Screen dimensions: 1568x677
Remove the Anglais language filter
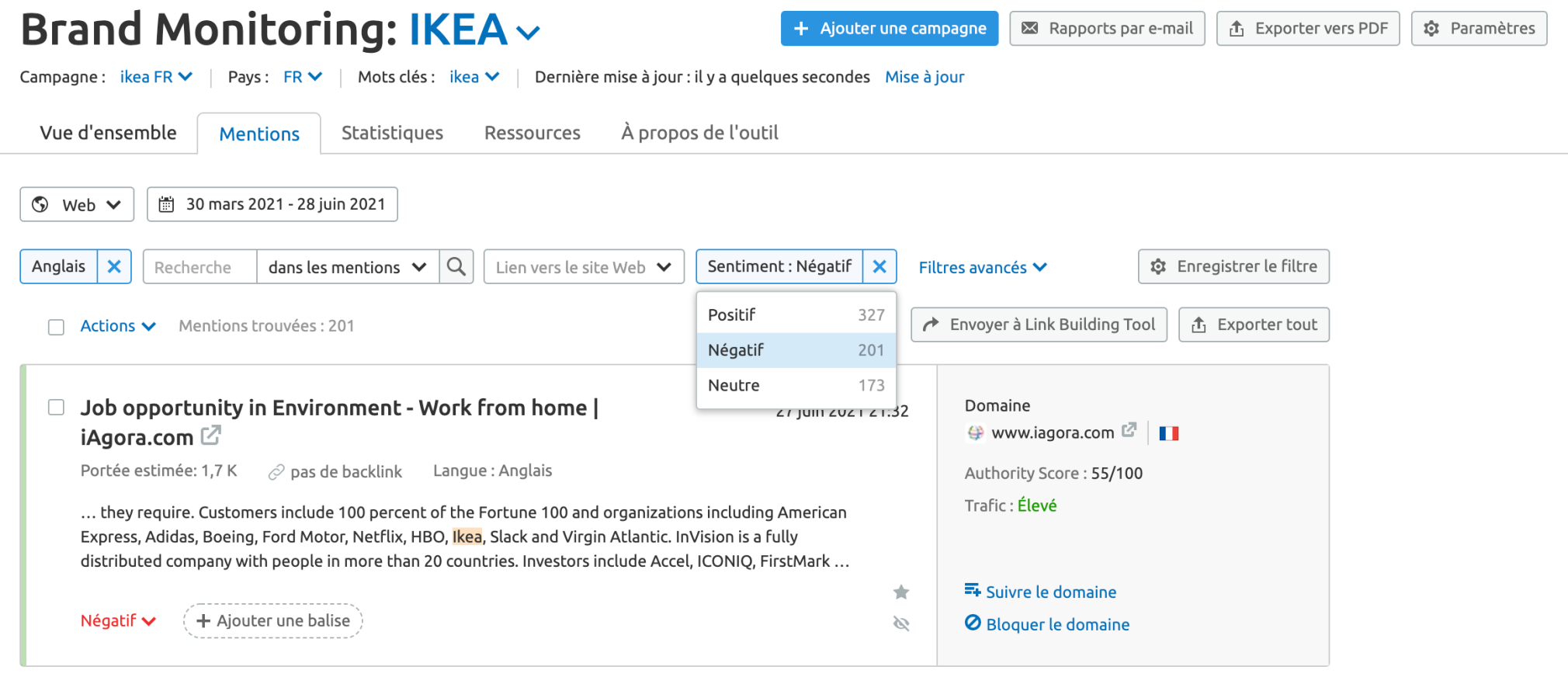pyautogui.click(x=114, y=267)
